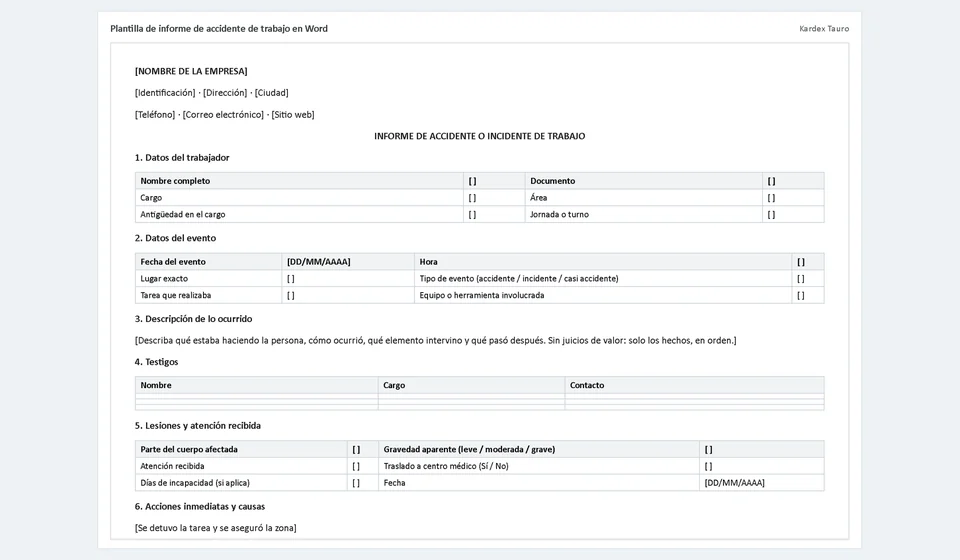
Task: Click 'Días de incapacidad (si aplica)' cell
Action: coord(241,482)
